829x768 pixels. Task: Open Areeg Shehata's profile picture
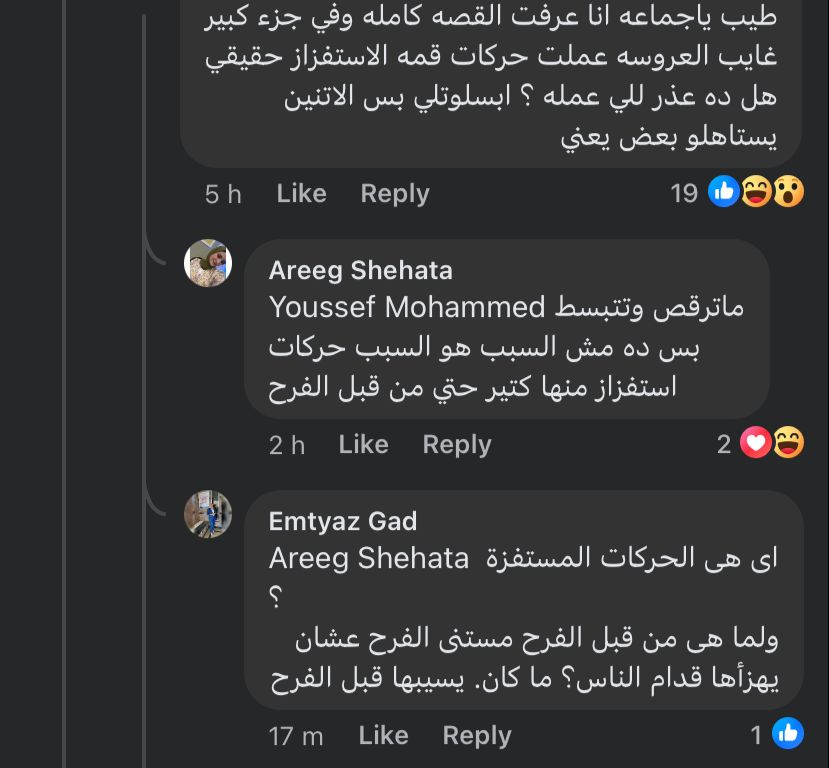[x=208, y=264]
